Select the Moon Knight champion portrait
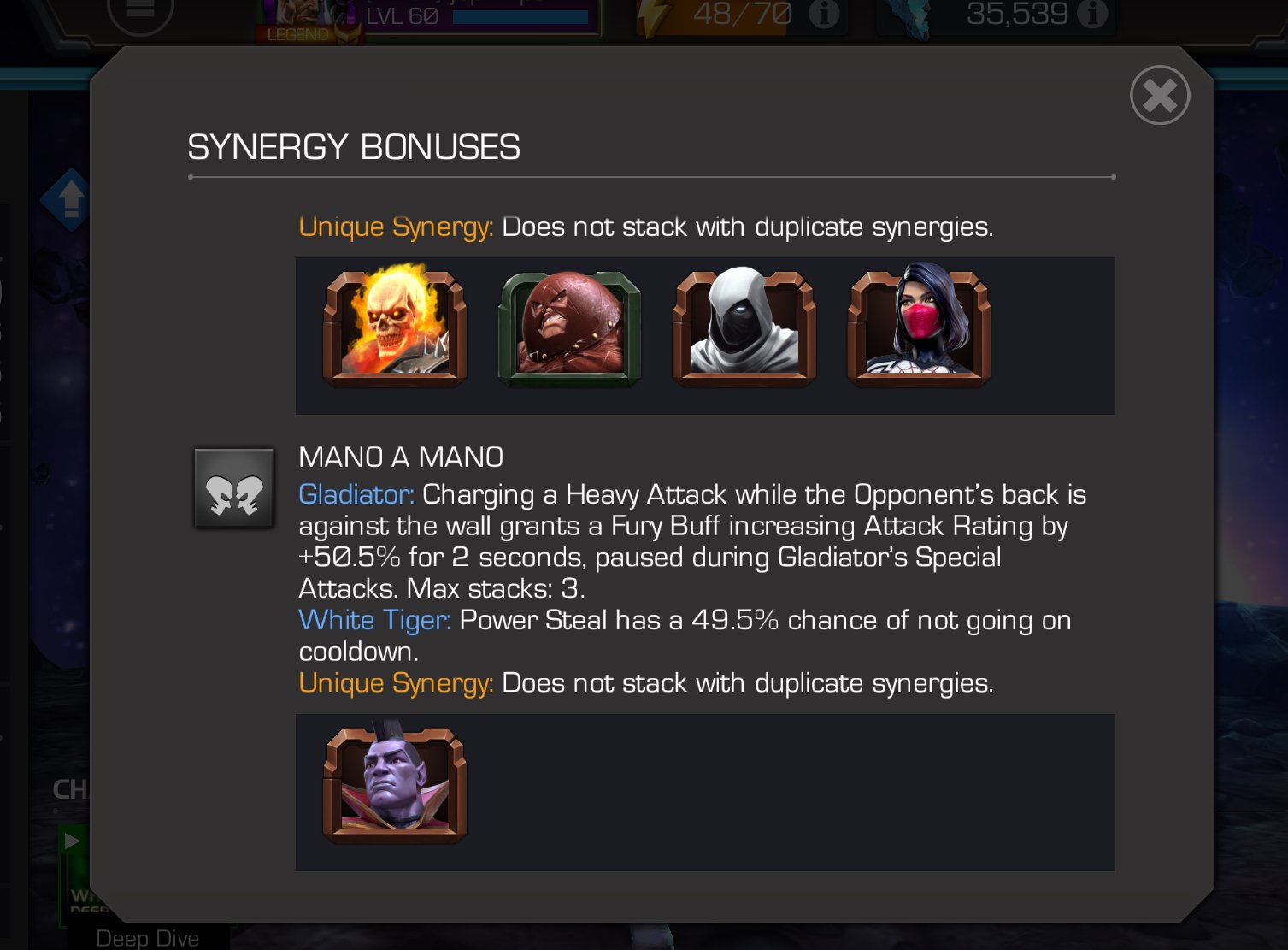1288x950 pixels. coord(744,327)
